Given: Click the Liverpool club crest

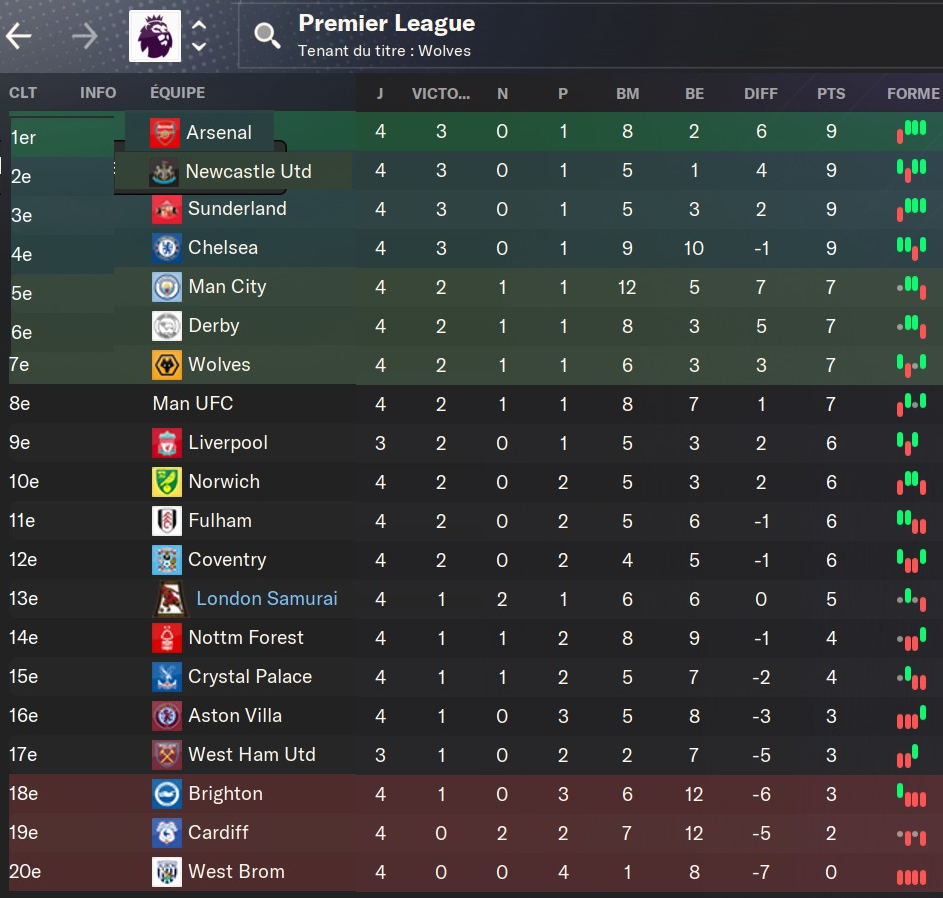Looking at the screenshot, I should [x=167, y=443].
